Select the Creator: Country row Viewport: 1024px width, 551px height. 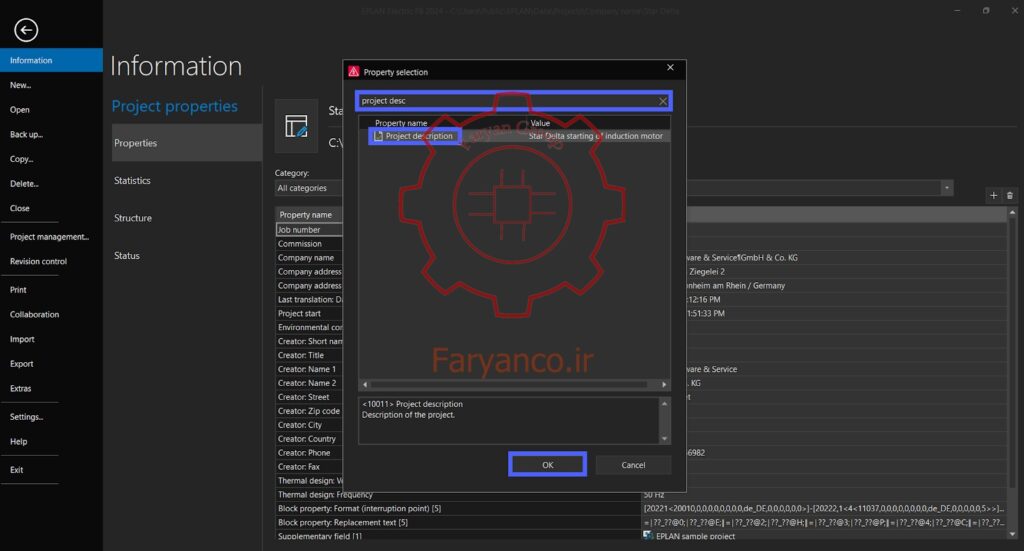(309, 439)
